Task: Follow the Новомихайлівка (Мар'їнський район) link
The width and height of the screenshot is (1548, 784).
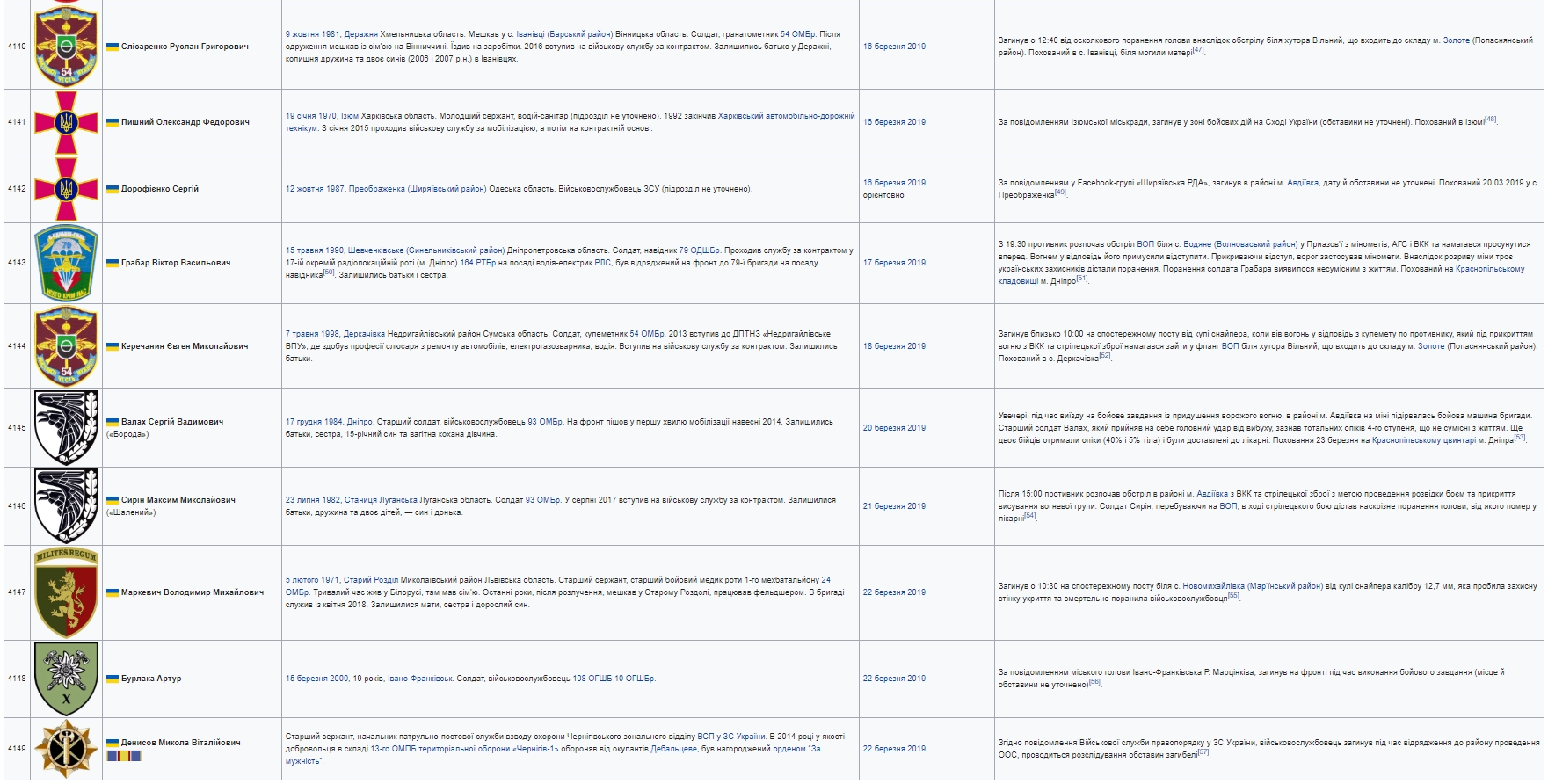Action: point(1252,586)
